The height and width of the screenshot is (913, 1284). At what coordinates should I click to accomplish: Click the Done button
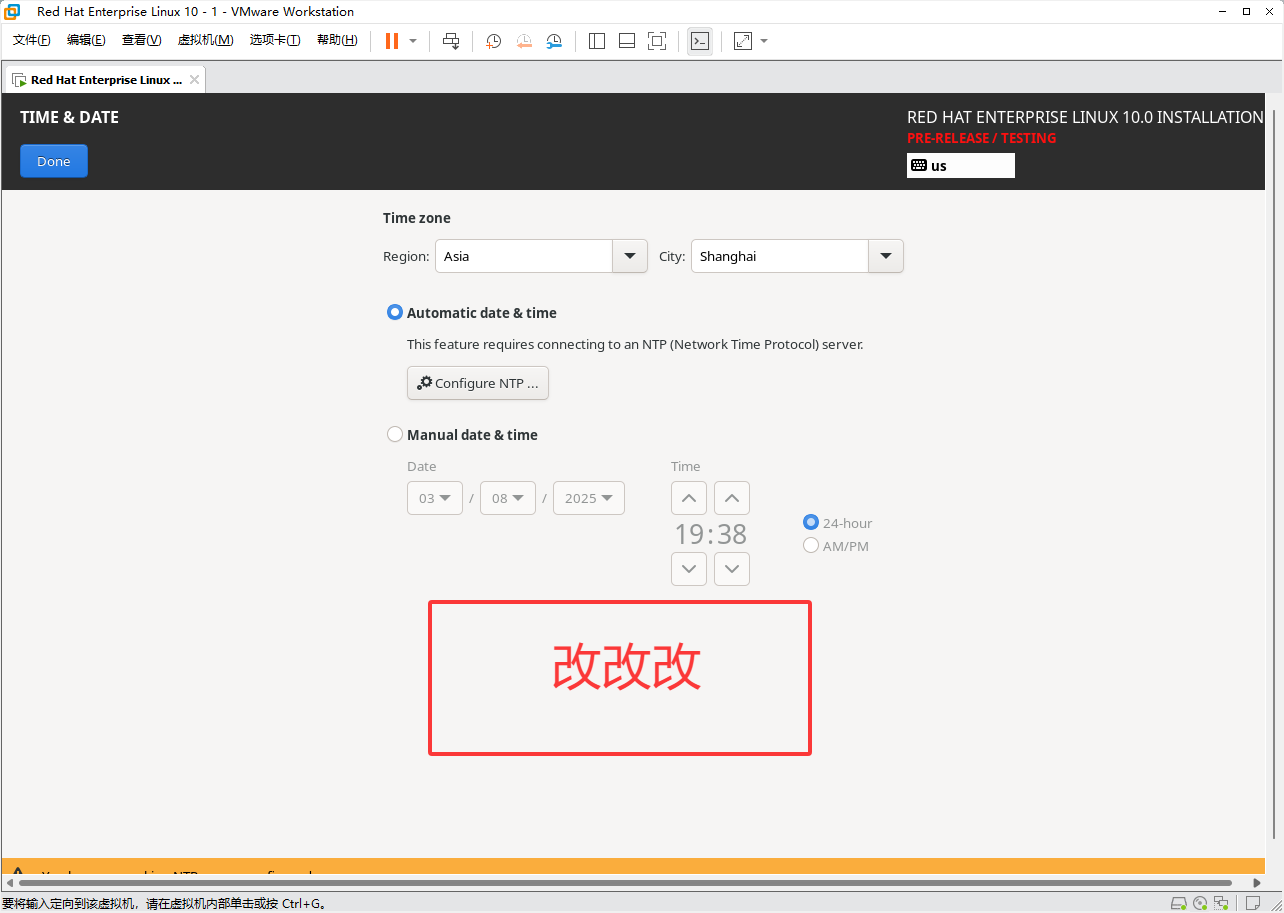point(54,161)
